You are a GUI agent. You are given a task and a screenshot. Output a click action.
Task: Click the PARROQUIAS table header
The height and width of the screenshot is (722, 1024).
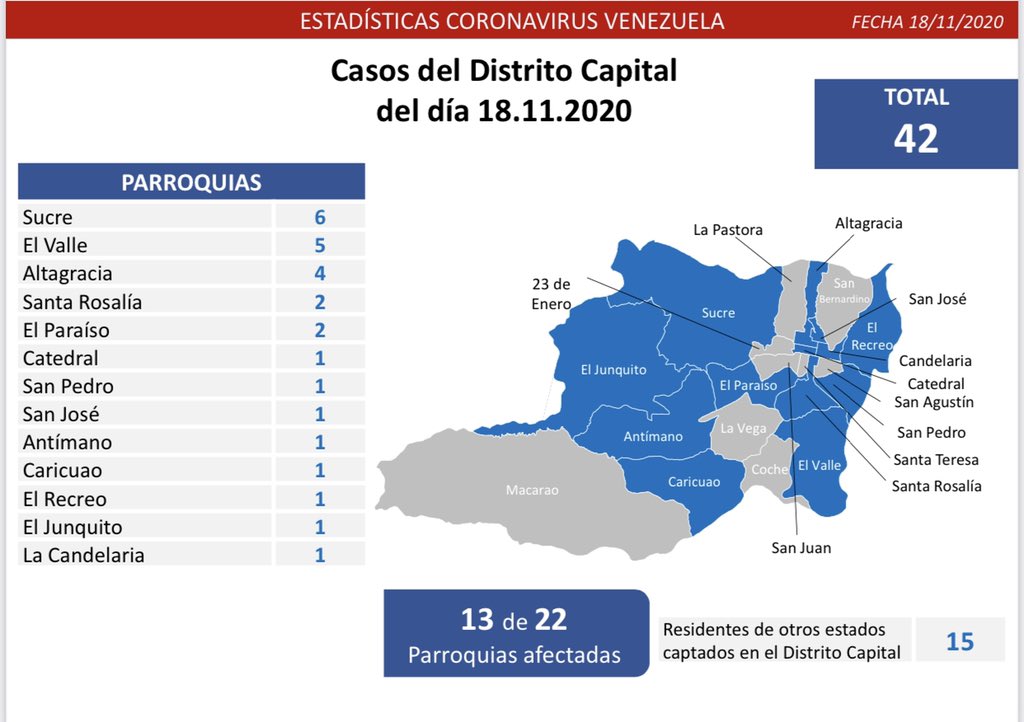pyautogui.click(x=191, y=181)
